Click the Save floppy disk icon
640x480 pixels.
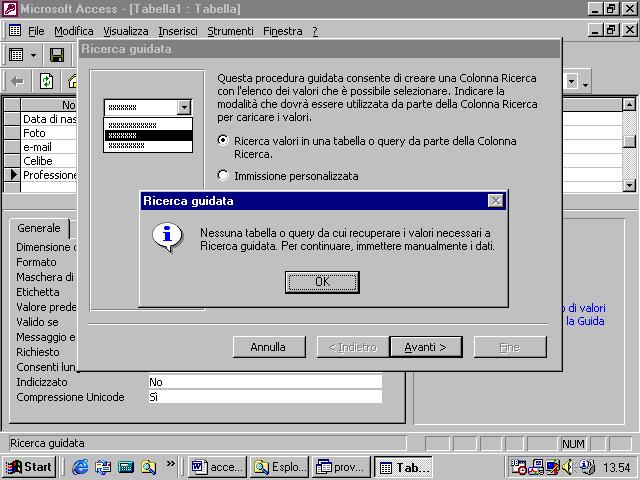tap(57, 55)
